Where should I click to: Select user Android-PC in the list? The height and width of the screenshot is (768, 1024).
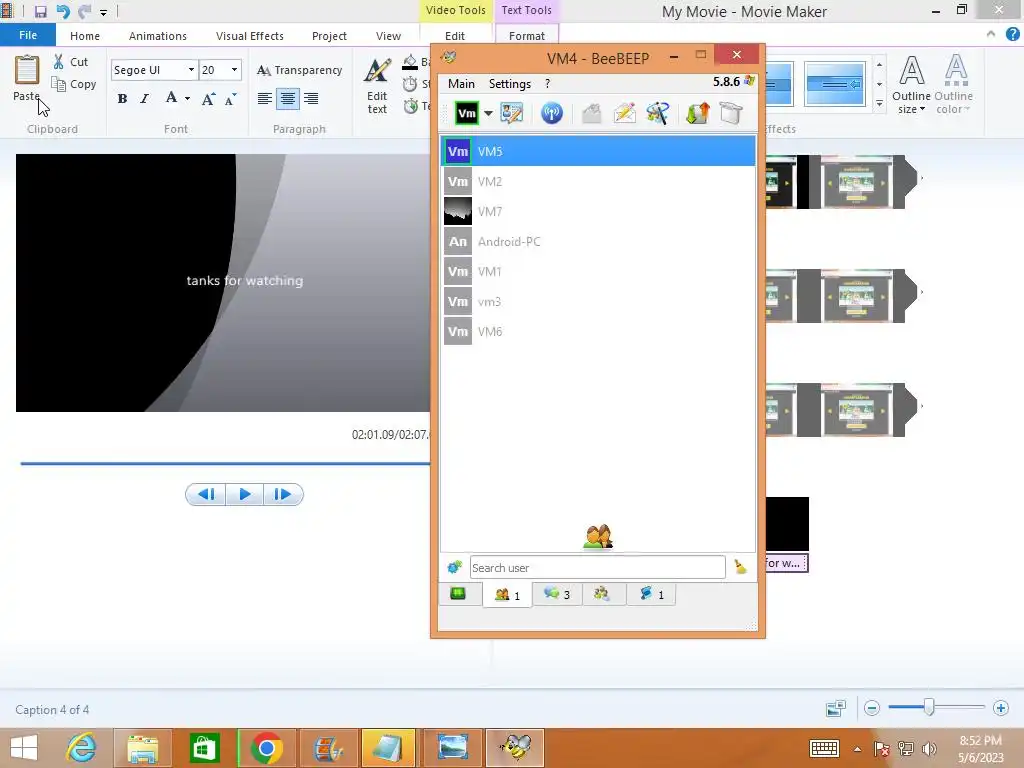coord(599,242)
